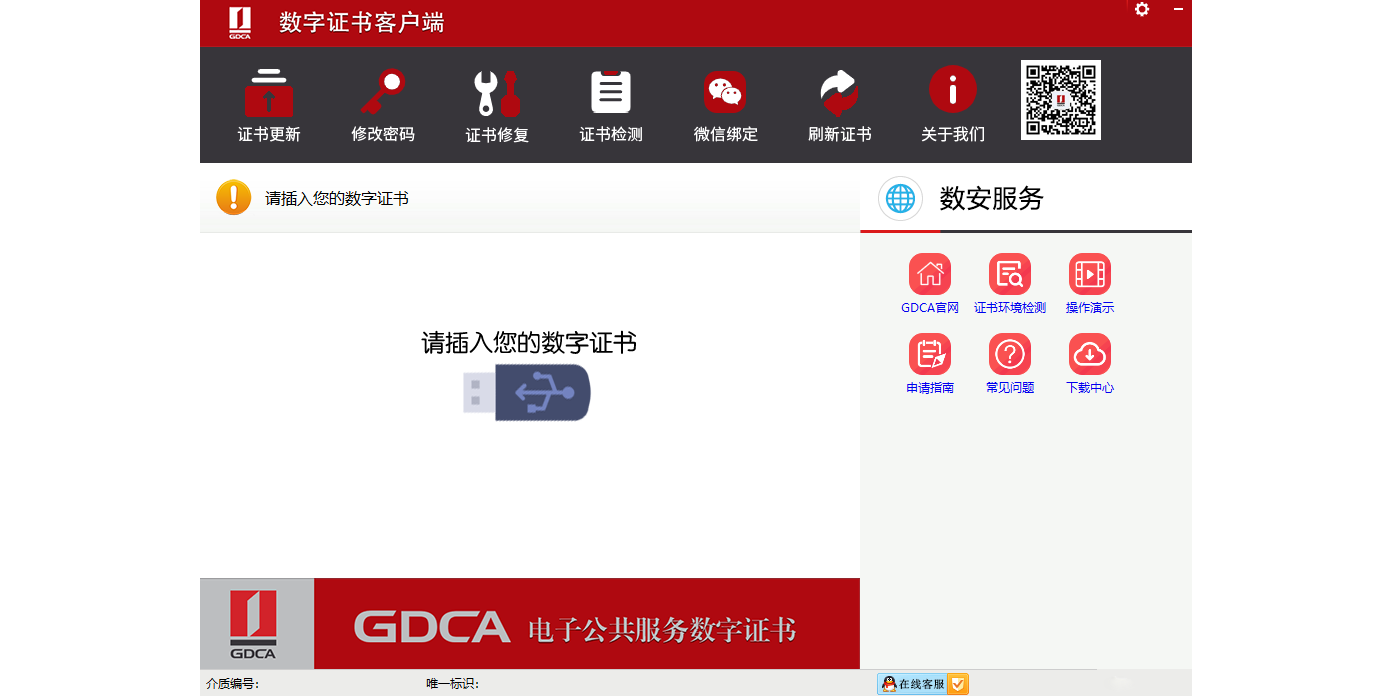Click the orange exclamation warning icon
The width and height of the screenshot is (1392, 696).
coord(234,198)
